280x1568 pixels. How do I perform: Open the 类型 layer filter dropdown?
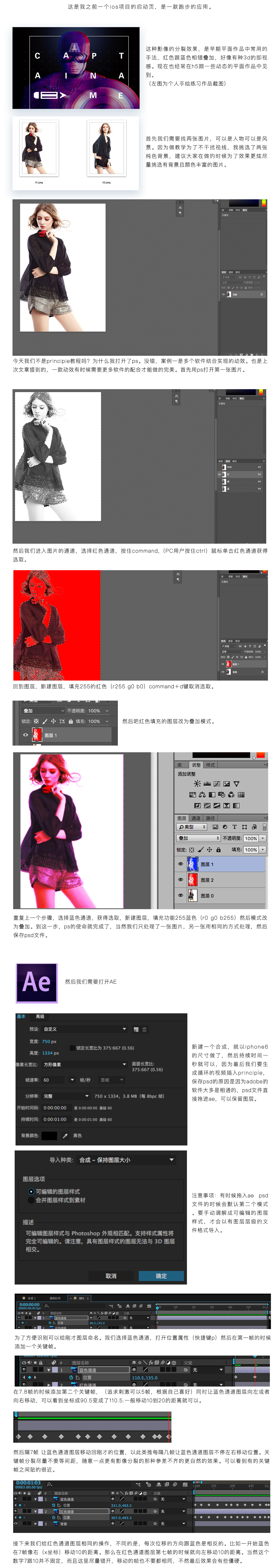pyautogui.click(x=192, y=827)
